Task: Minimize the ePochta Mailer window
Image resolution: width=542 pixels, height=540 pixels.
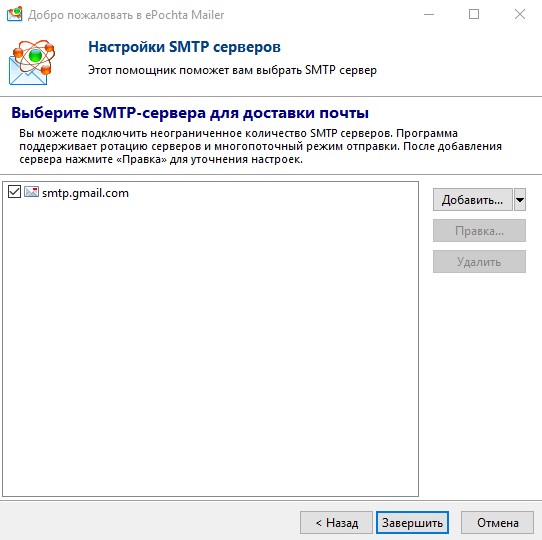Action: (x=429, y=15)
